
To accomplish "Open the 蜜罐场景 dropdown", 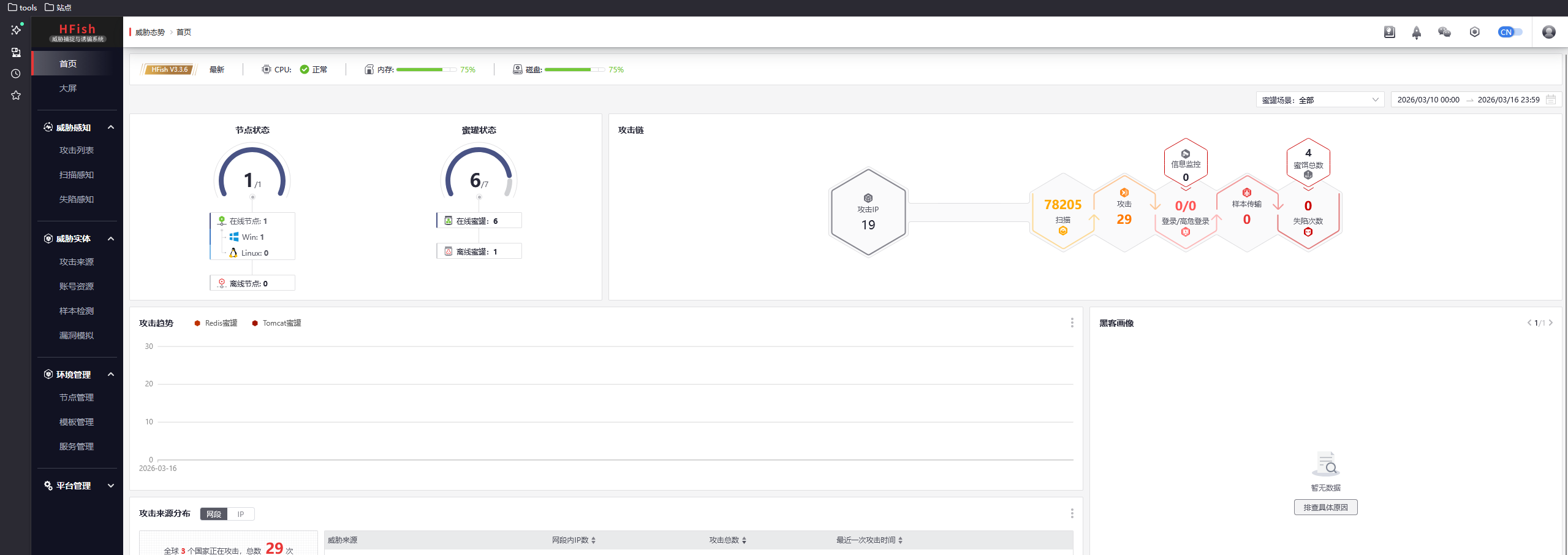I will click(x=1319, y=99).
